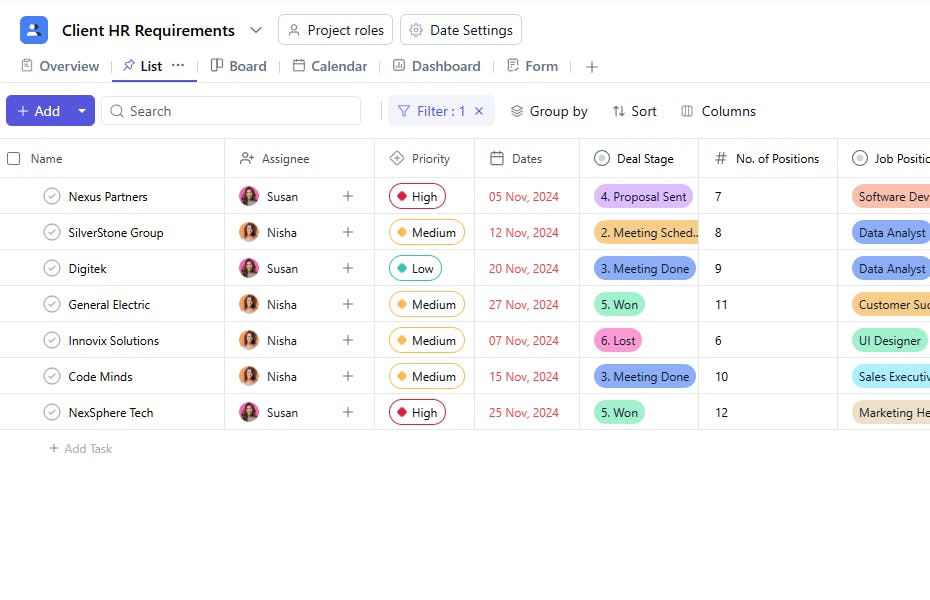Click the High priority tag for NexSphere Tech

417,413
